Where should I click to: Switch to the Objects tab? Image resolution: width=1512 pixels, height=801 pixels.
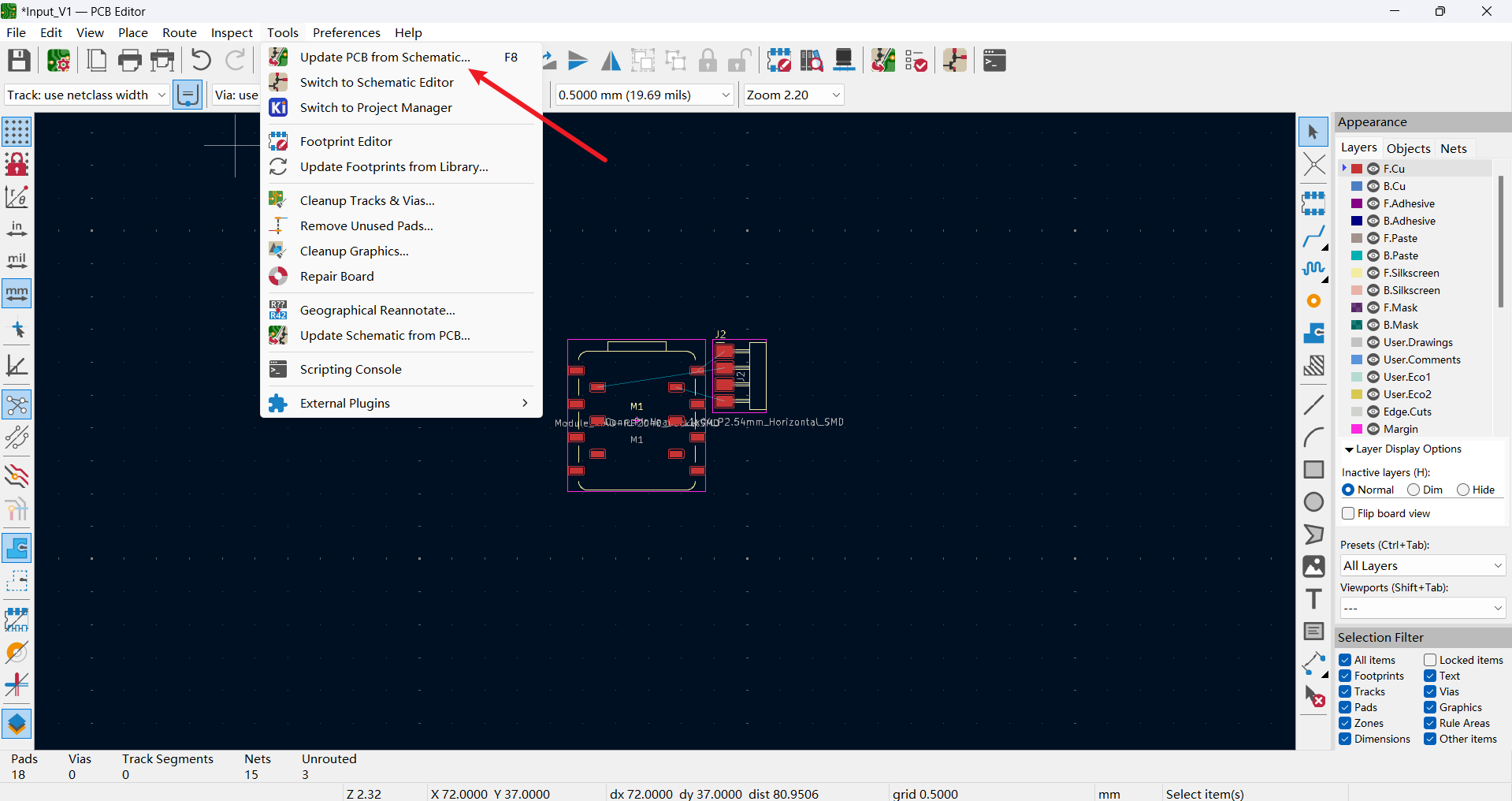tap(1408, 148)
